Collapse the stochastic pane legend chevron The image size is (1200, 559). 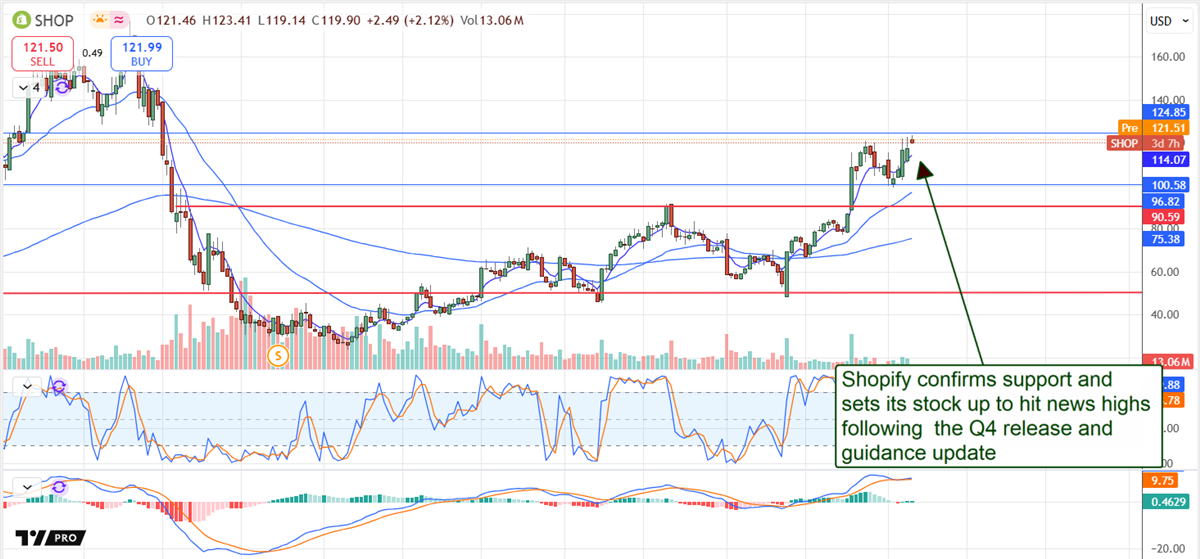30,386
